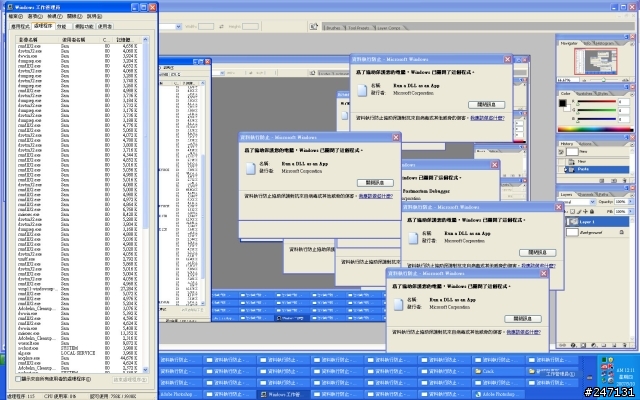This screenshot has width=640, height=400.
Task: Click swap width and height icon in options bar
Action: tap(221, 27)
